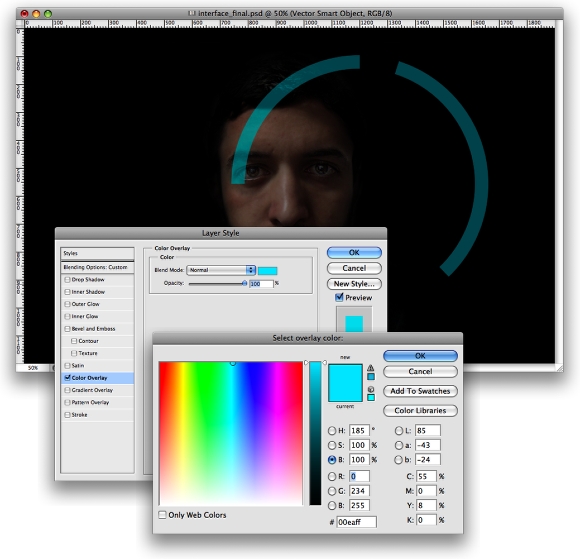Click the gamut-corrected color square
The height and width of the screenshot is (559, 580).
point(371,377)
